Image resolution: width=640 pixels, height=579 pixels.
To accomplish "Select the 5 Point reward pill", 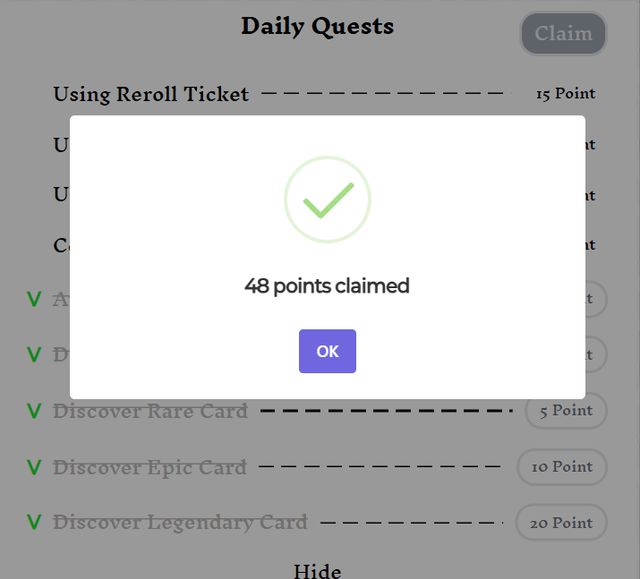I will click(566, 411).
